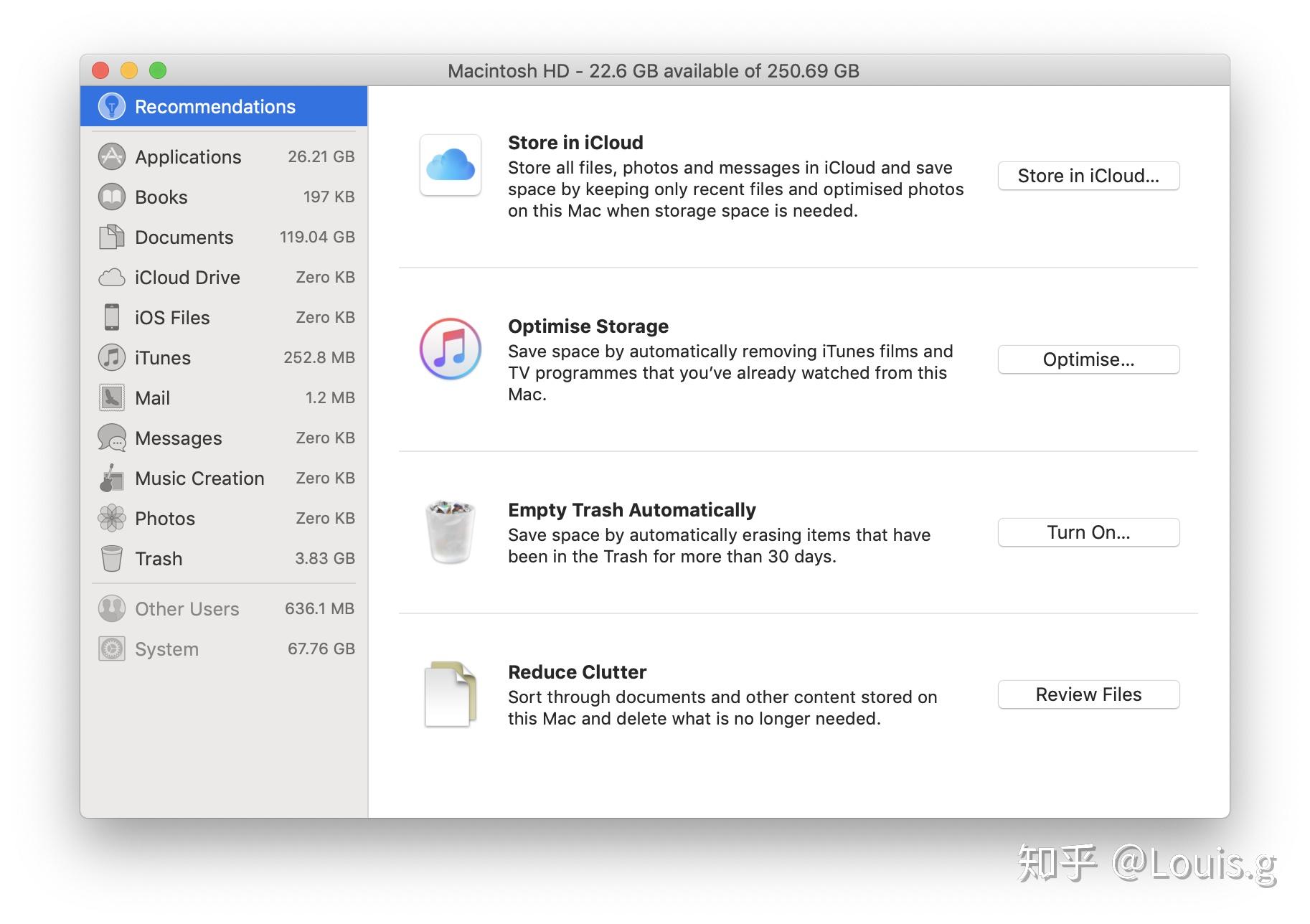The image size is (1310, 924).
Task: Click the full Trash can image
Action: [x=451, y=532]
